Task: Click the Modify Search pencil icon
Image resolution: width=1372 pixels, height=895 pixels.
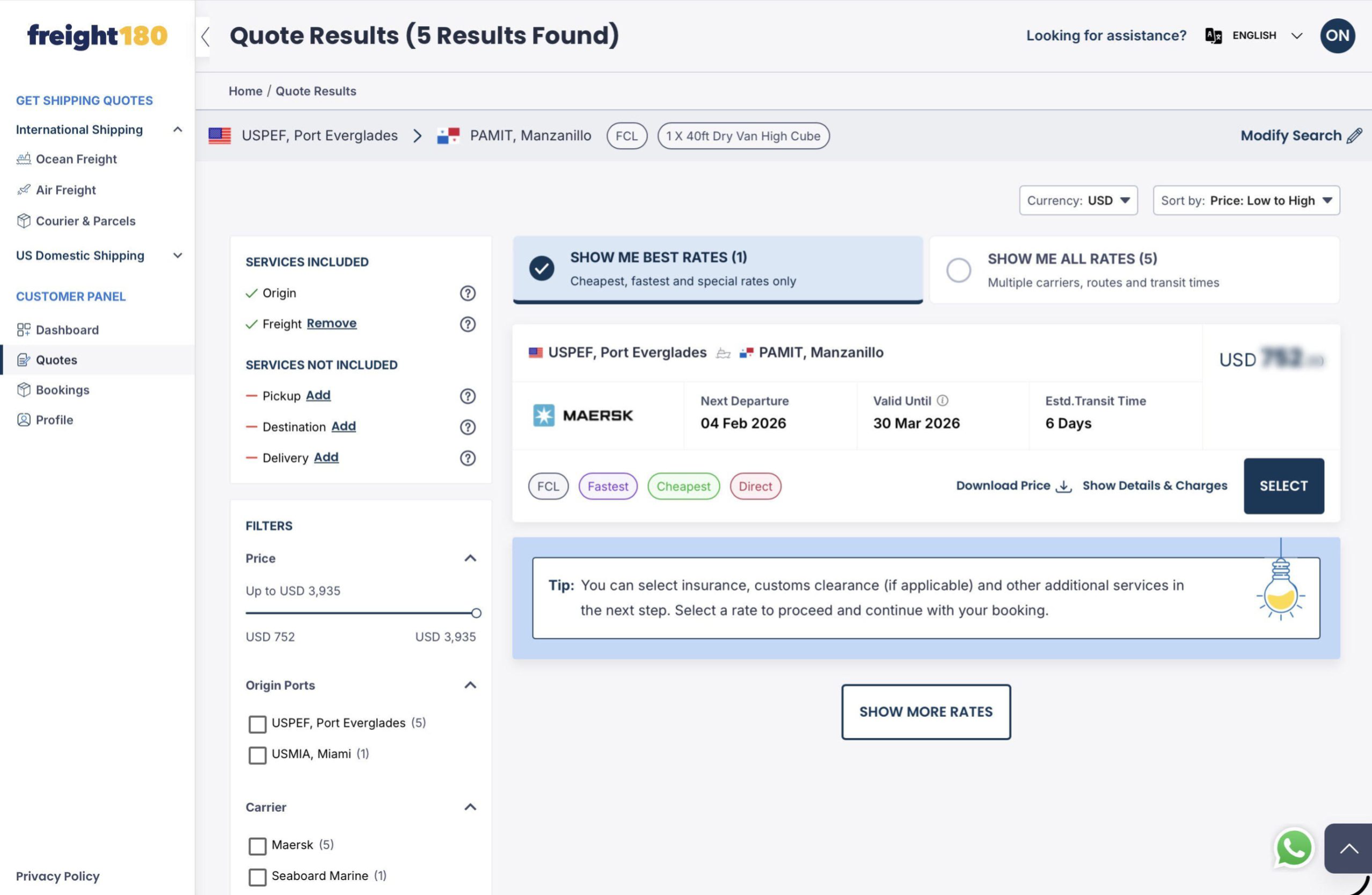Action: click(x=1355, y=135)
